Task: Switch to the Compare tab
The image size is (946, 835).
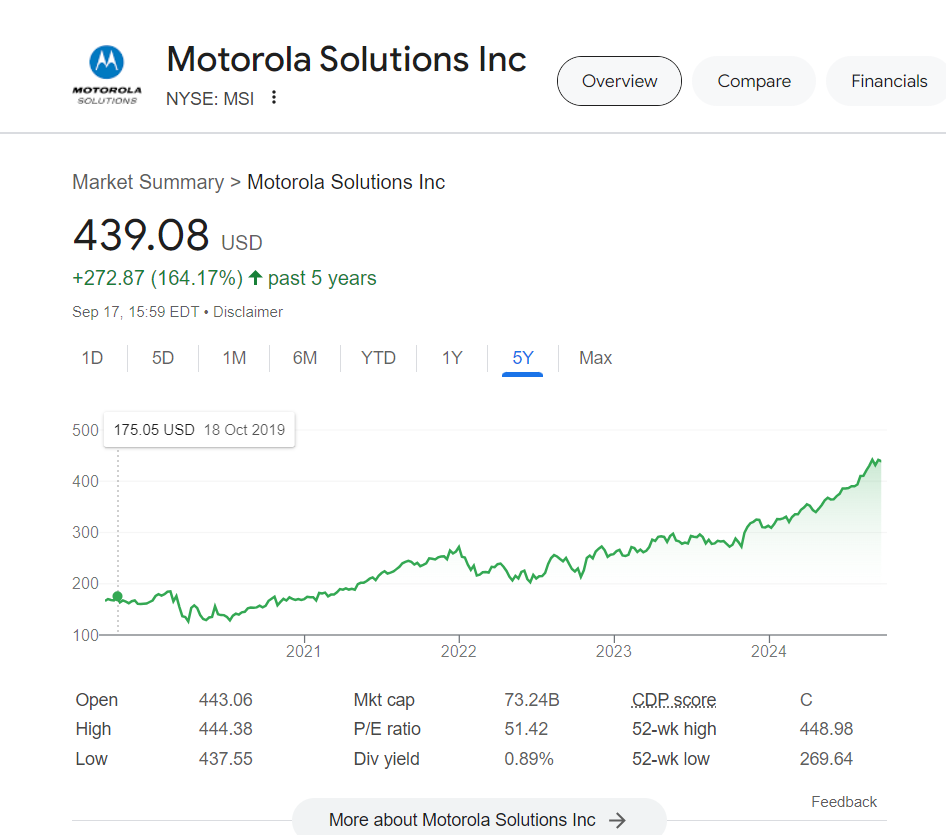Action: 753,81
